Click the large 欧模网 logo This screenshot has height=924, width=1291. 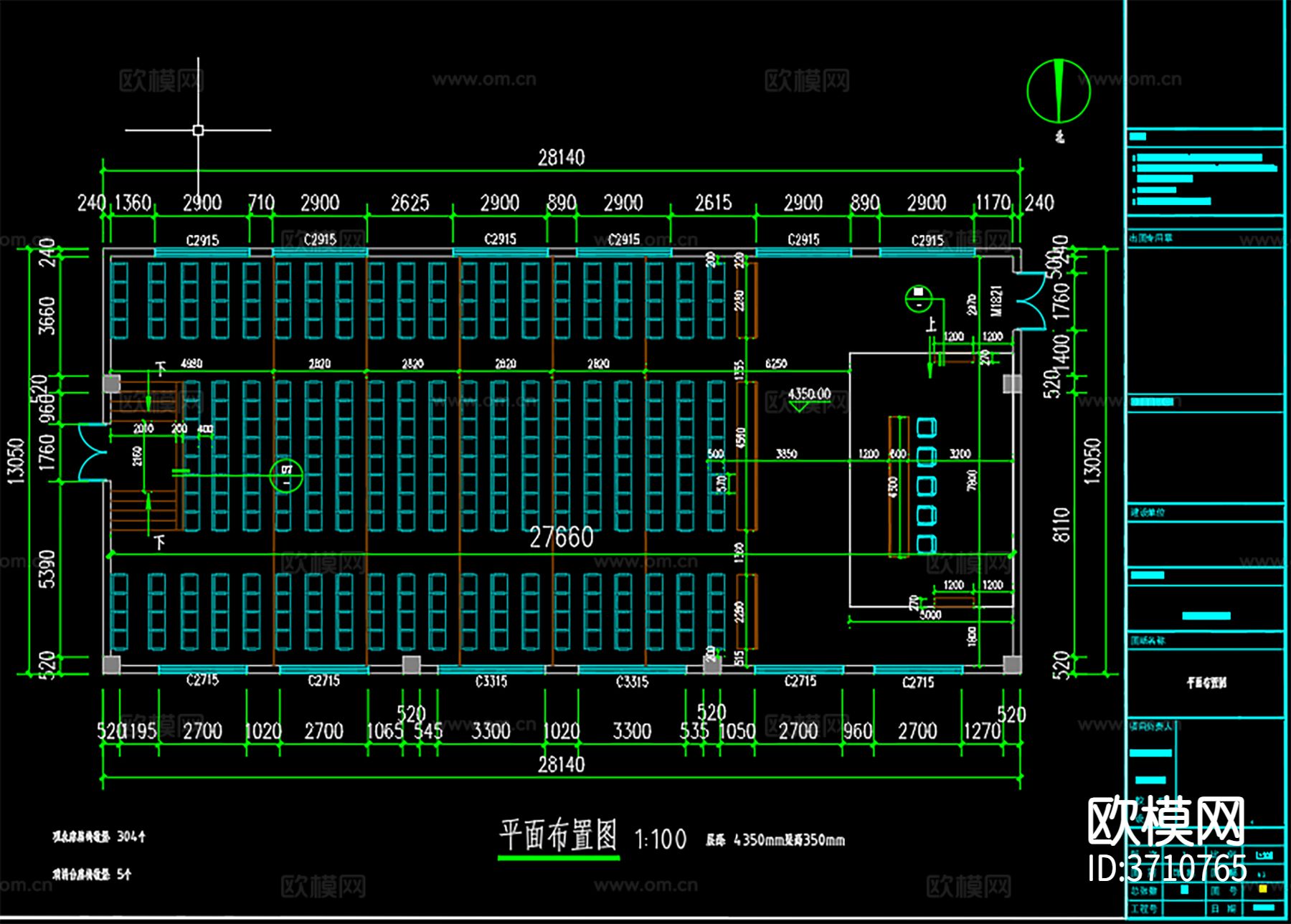pyautogui.click(x=1166, y=821)
